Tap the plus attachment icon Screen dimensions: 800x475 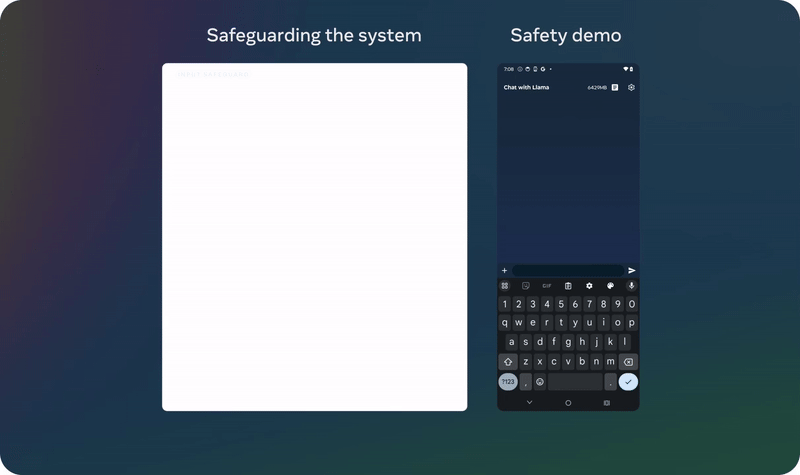pos(504,271)
